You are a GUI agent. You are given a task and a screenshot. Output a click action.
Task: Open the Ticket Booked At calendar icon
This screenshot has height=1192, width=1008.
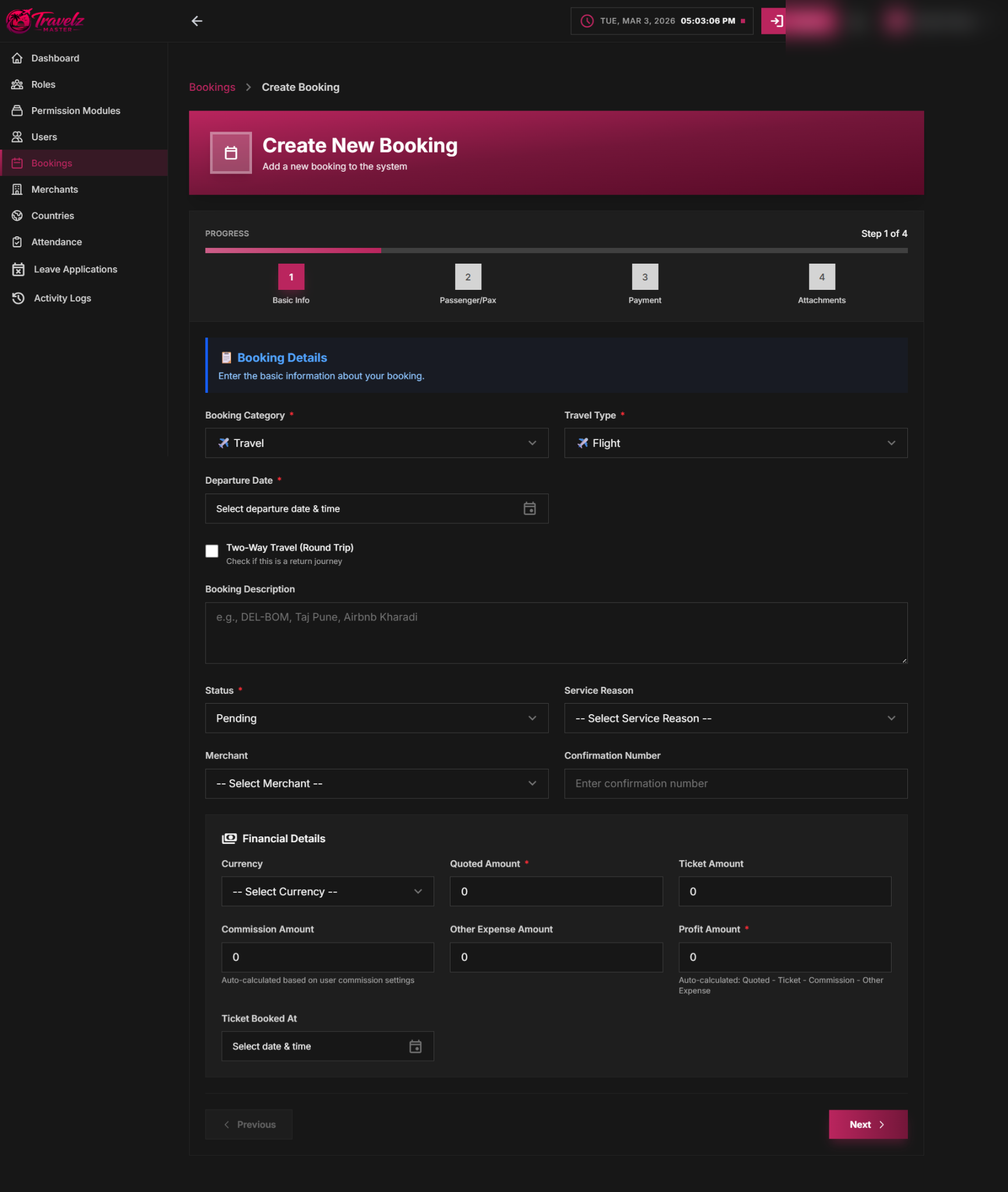[x=416, y=1046]
